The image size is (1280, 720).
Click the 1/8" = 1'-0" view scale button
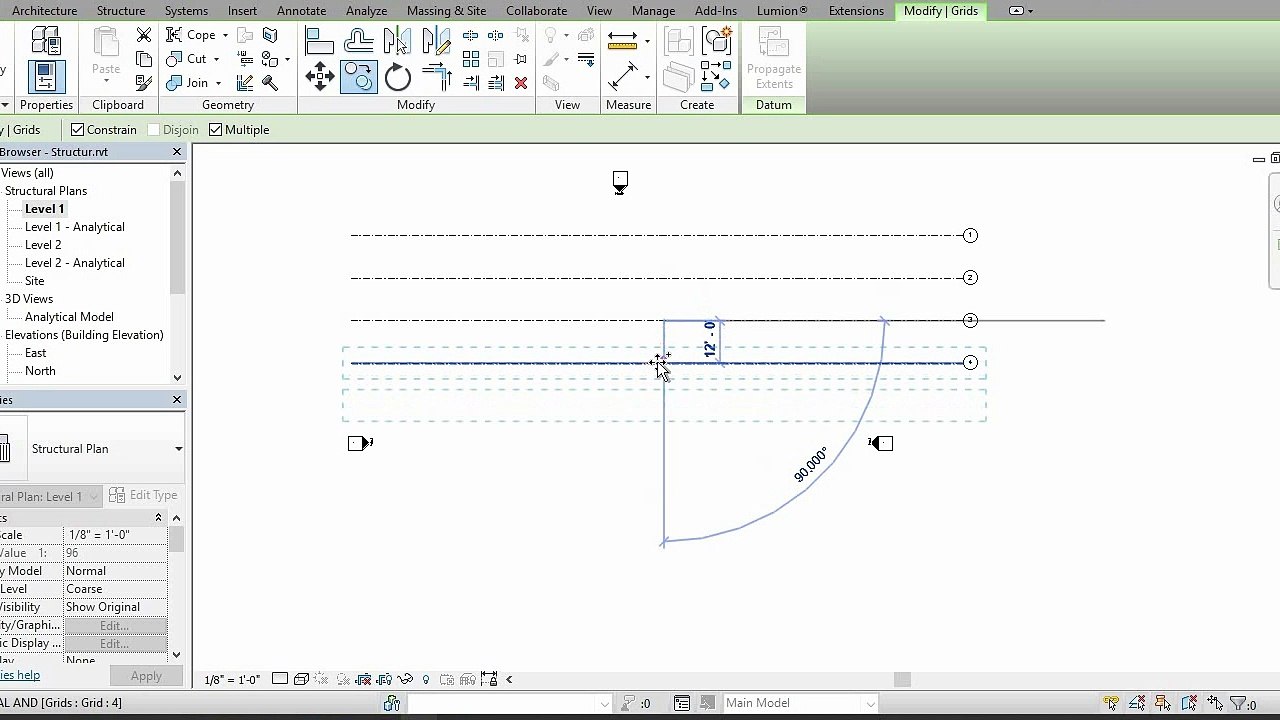point(232,679)
